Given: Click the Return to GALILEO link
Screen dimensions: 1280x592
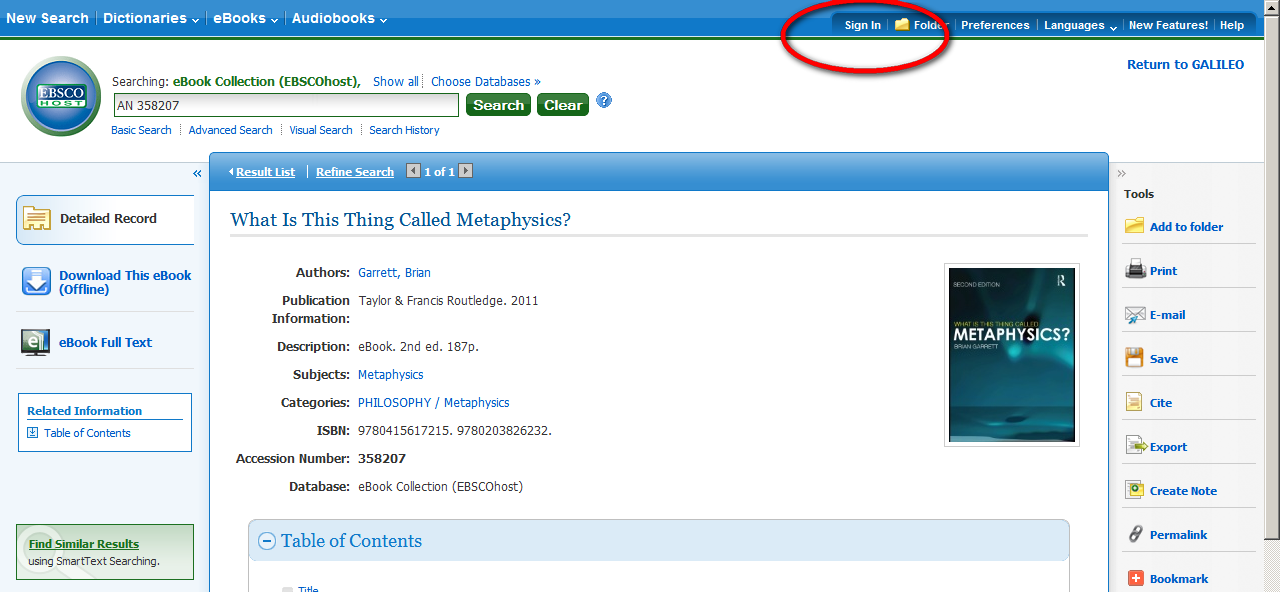Looking at the screenshot, I should point(1186,64).
